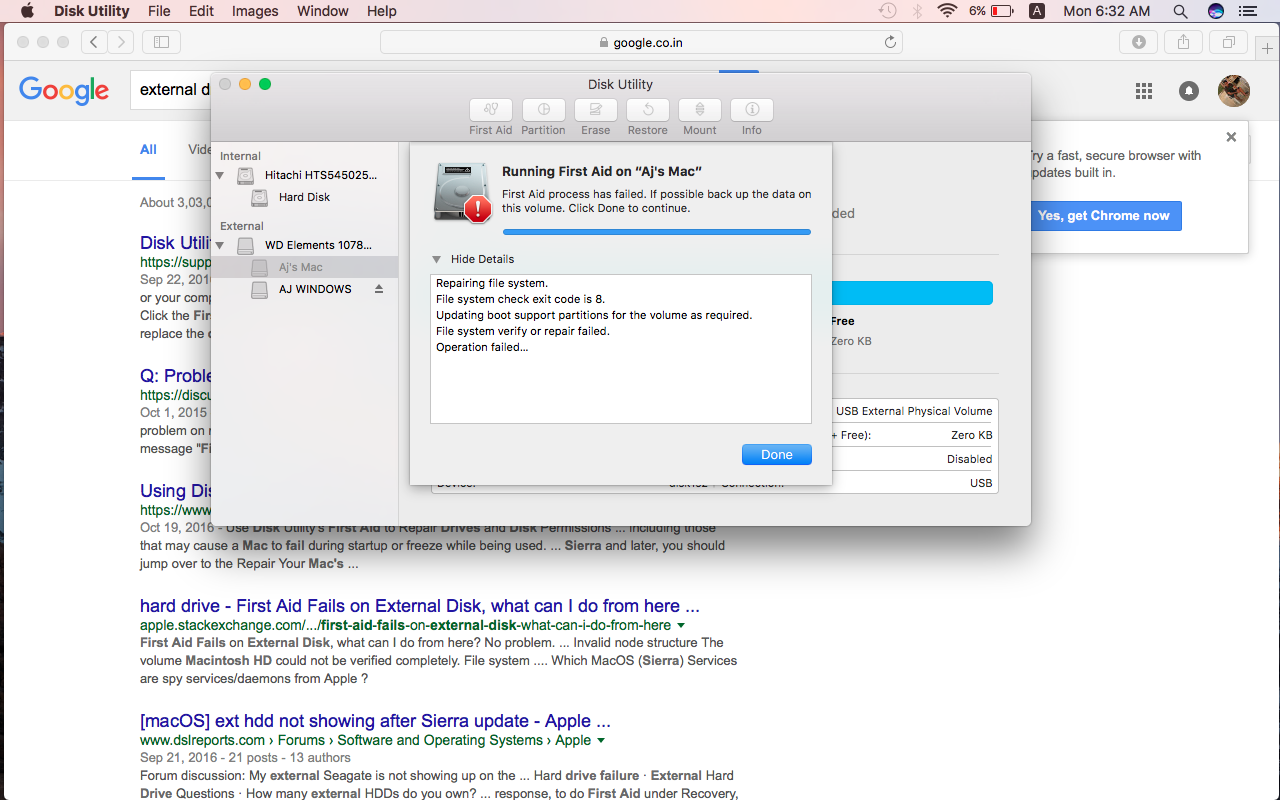Open the Edit menu
This screenshot has width=1280, height=800.
[x=201, y=11]
